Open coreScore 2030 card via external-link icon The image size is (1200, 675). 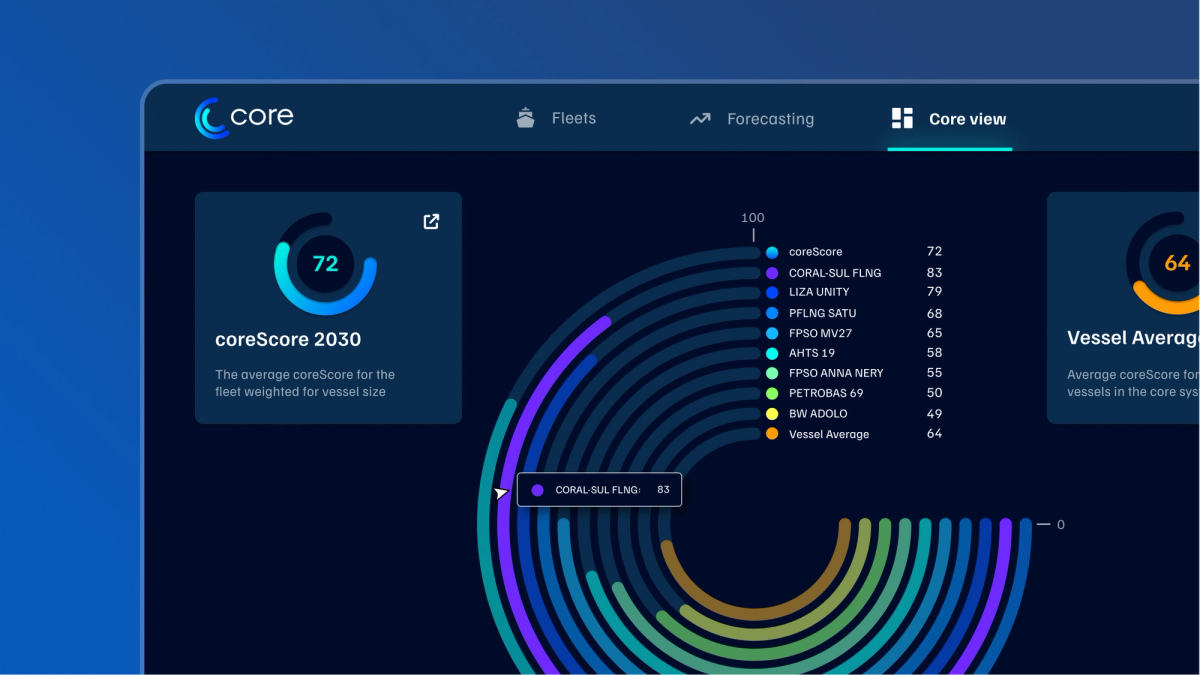tap(431, 221)
